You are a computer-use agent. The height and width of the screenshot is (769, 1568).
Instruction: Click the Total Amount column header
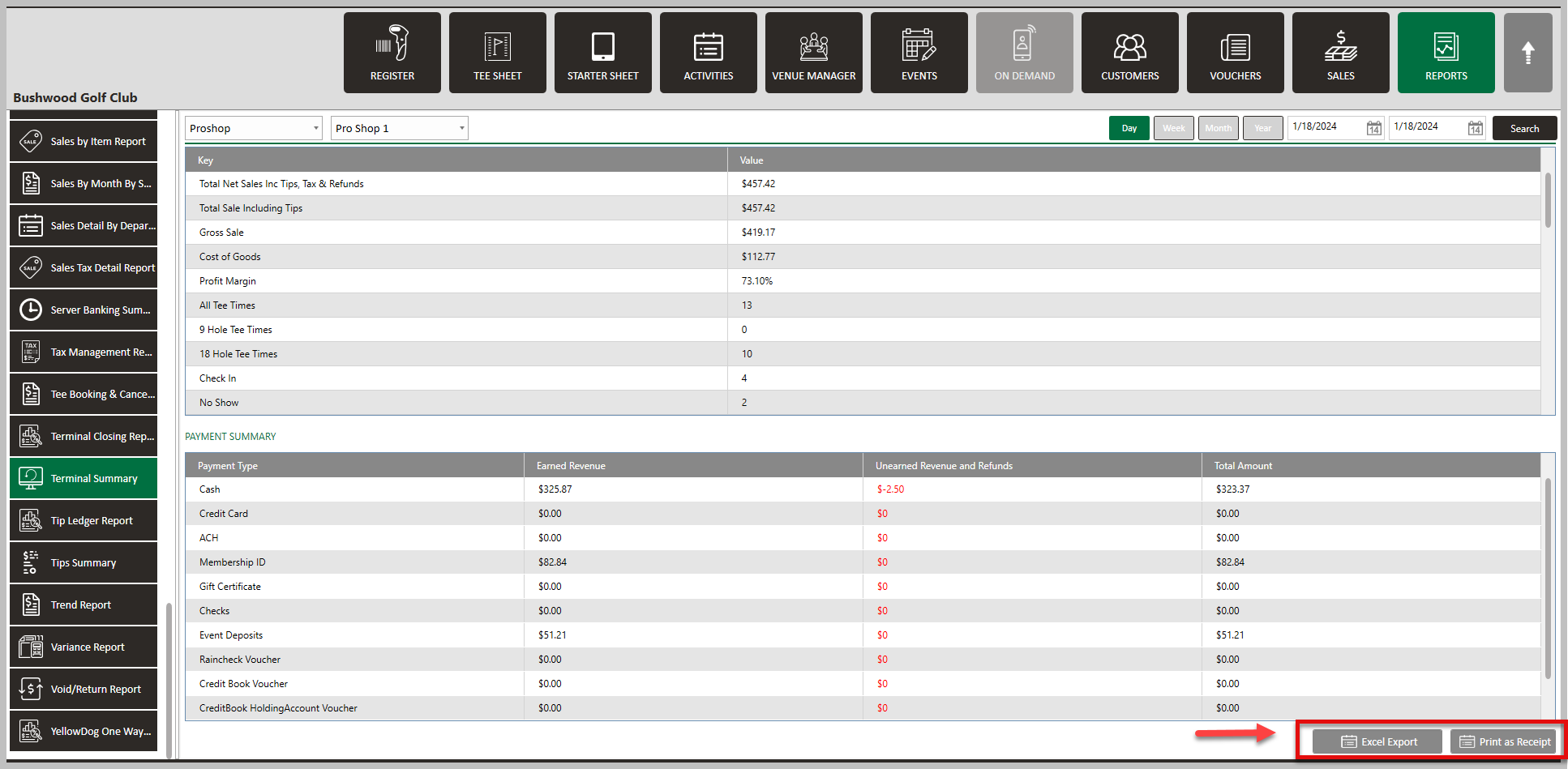[x=1371, y=466]
